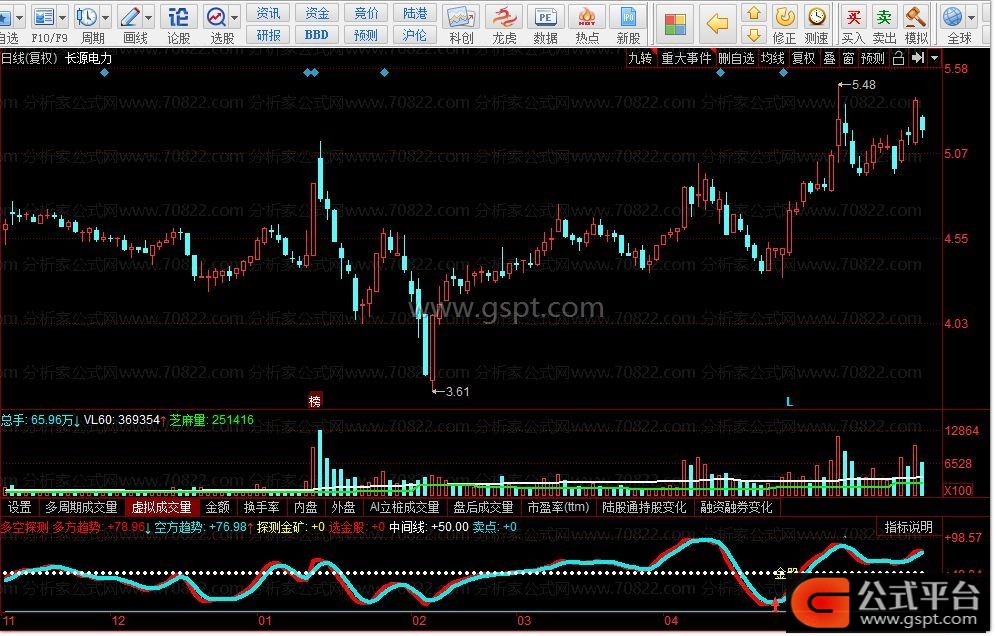Click the 测速 speed test clock icon
Viewport: 996px width, 636px height.
click(x=816, y=17)
